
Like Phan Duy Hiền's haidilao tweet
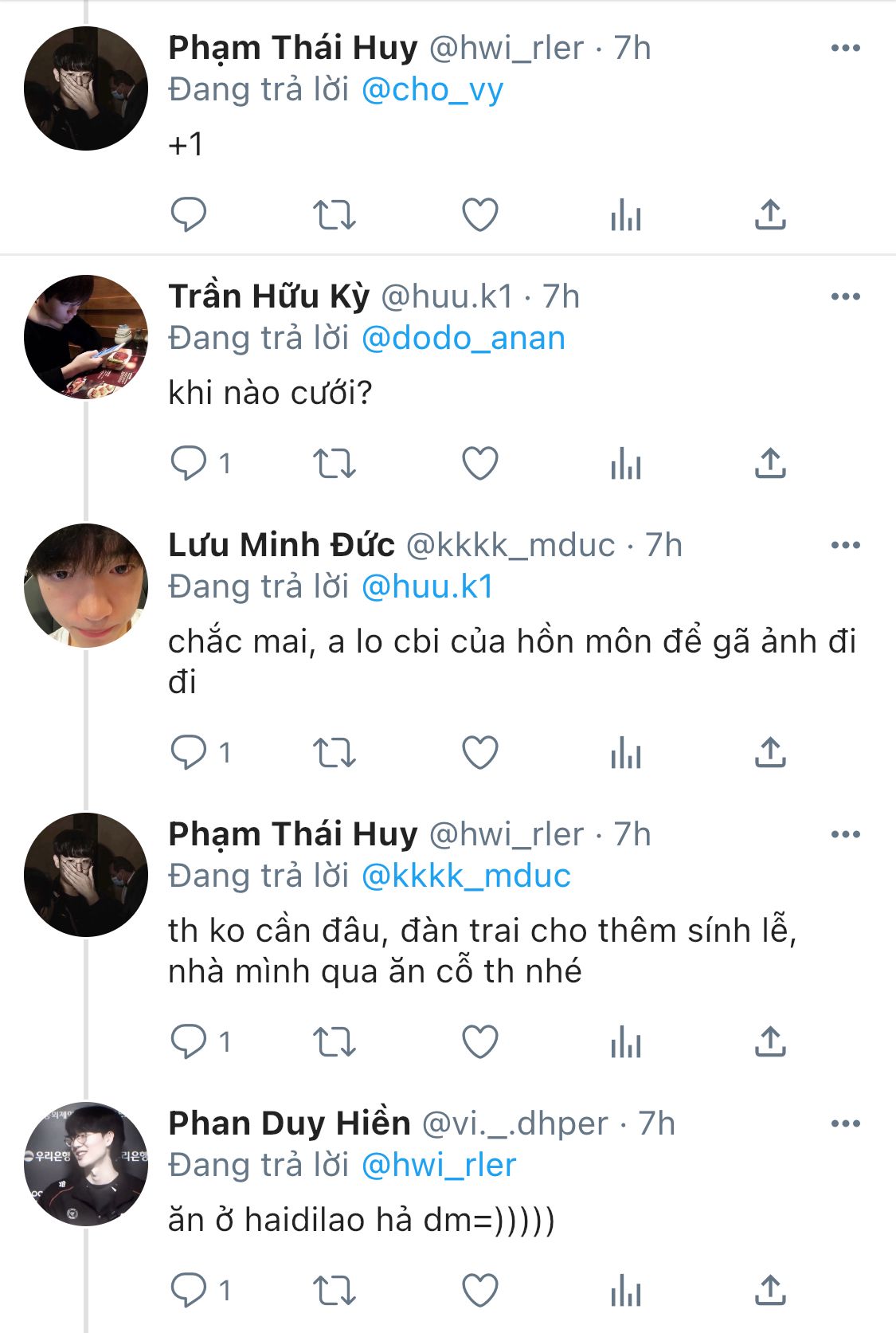pos(480,1291)
